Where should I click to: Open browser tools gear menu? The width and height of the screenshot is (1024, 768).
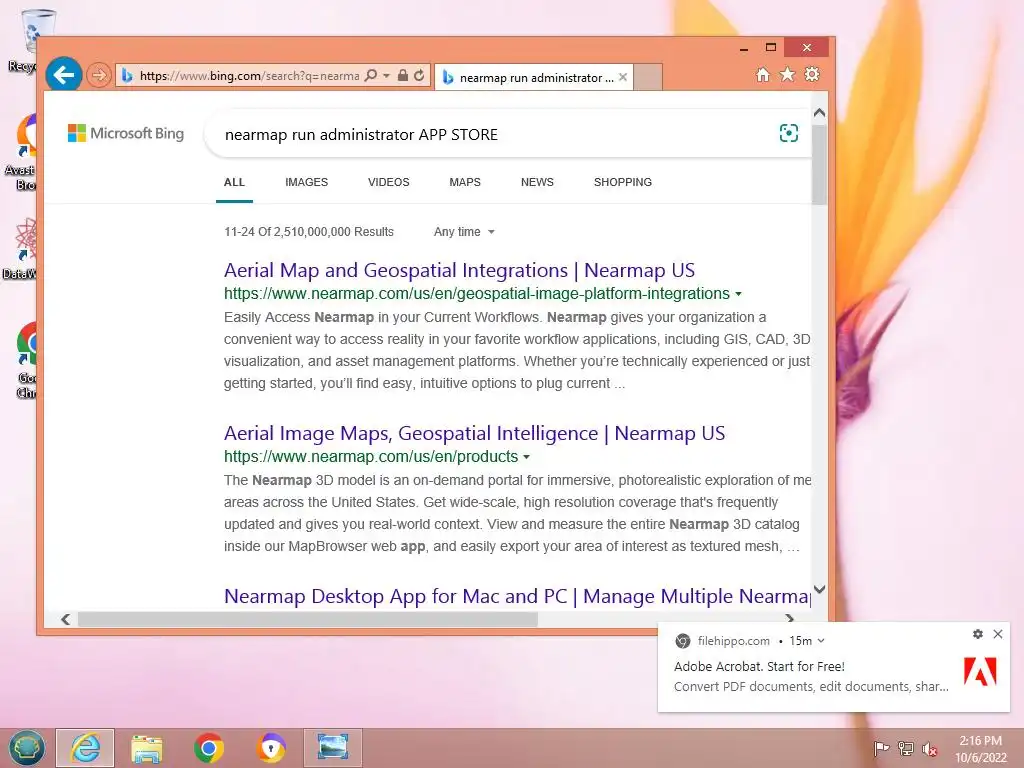(812, 74)
